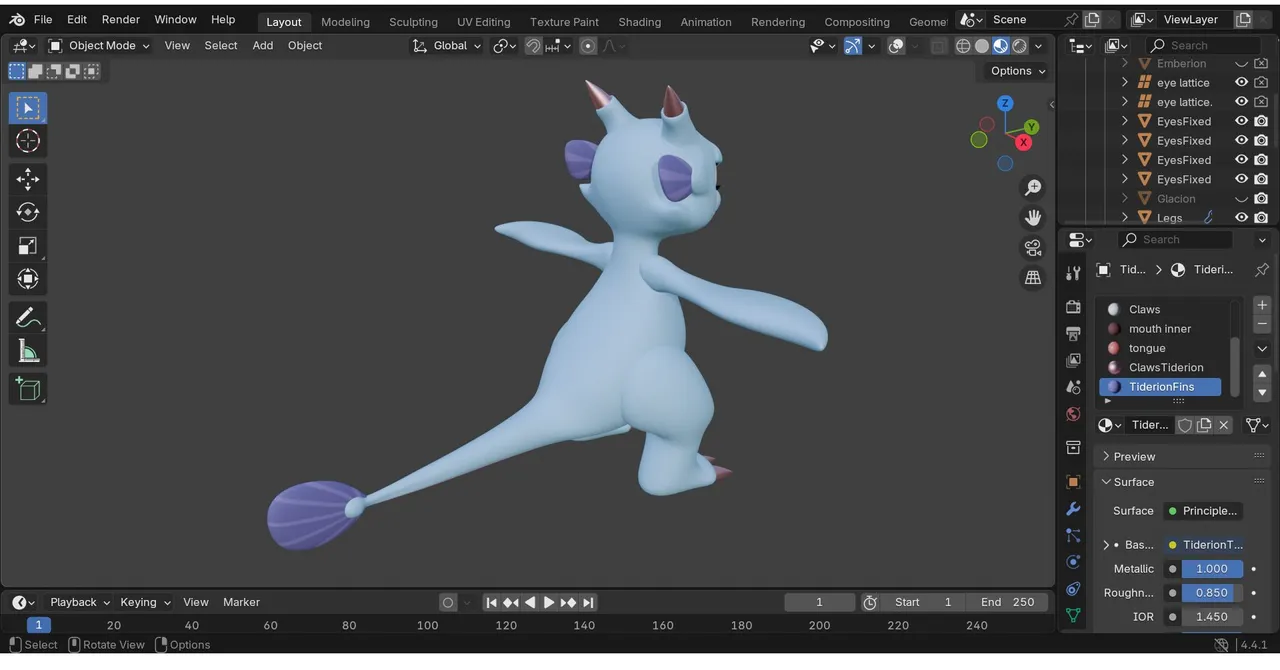Click the Blender logo menu
1280x670 pixels.
(x=17, y=19)
